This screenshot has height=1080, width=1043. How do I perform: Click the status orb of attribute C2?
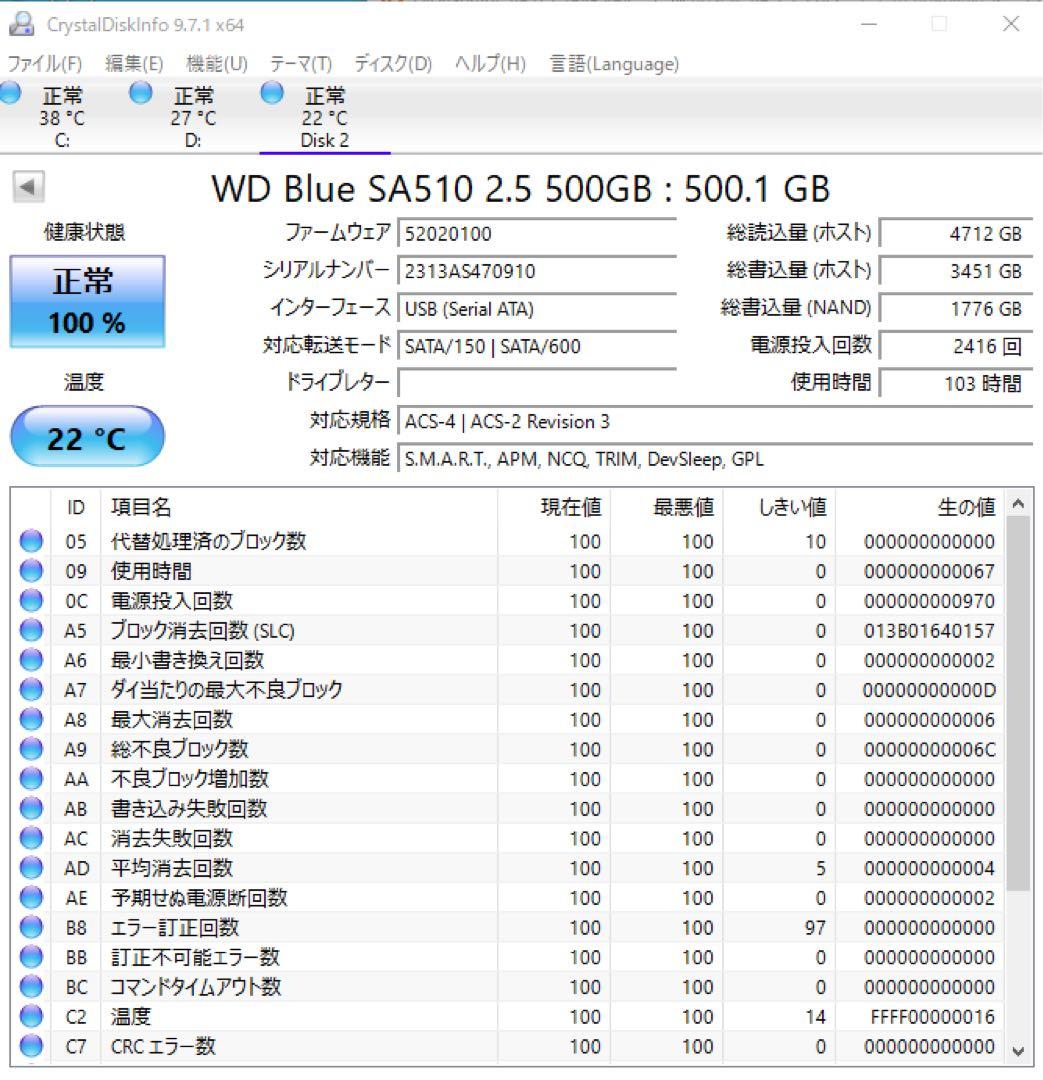(31, 1017)
